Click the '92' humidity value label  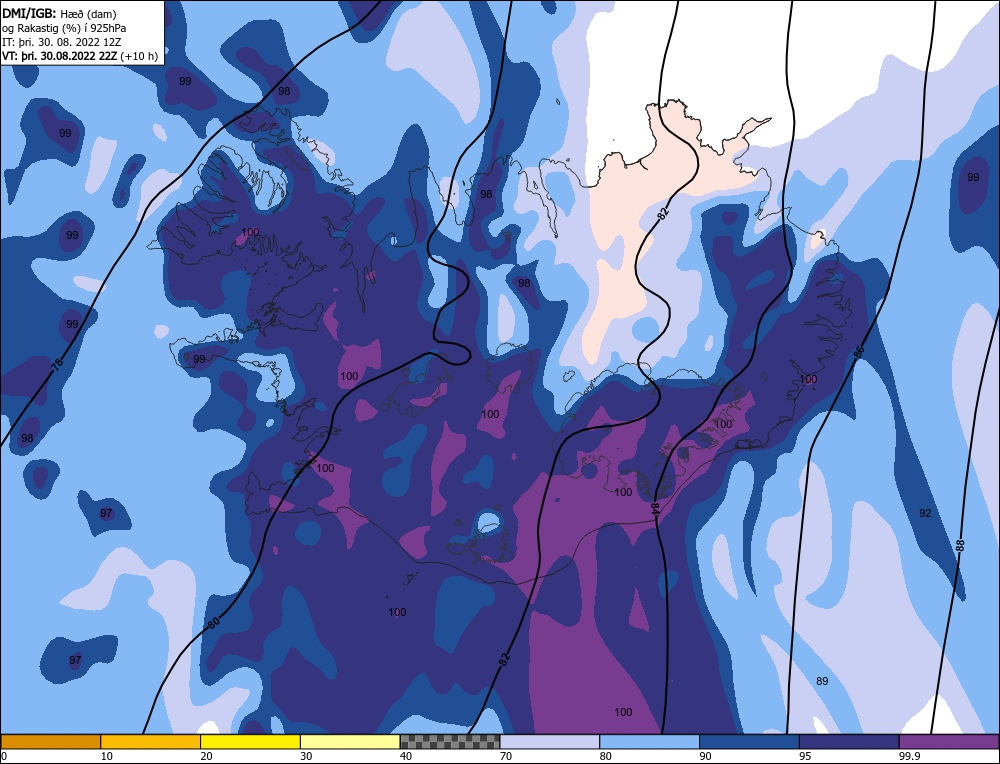point(925,513)
